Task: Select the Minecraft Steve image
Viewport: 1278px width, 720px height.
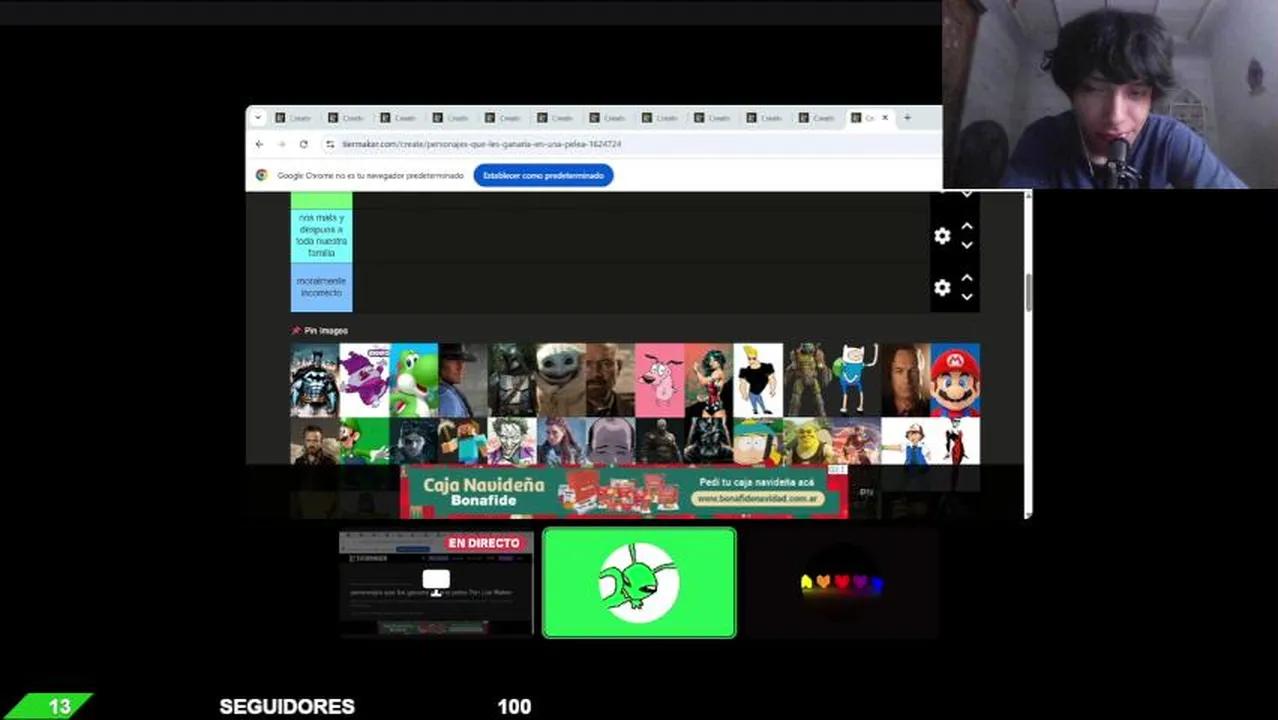Action: click(463, 441)
